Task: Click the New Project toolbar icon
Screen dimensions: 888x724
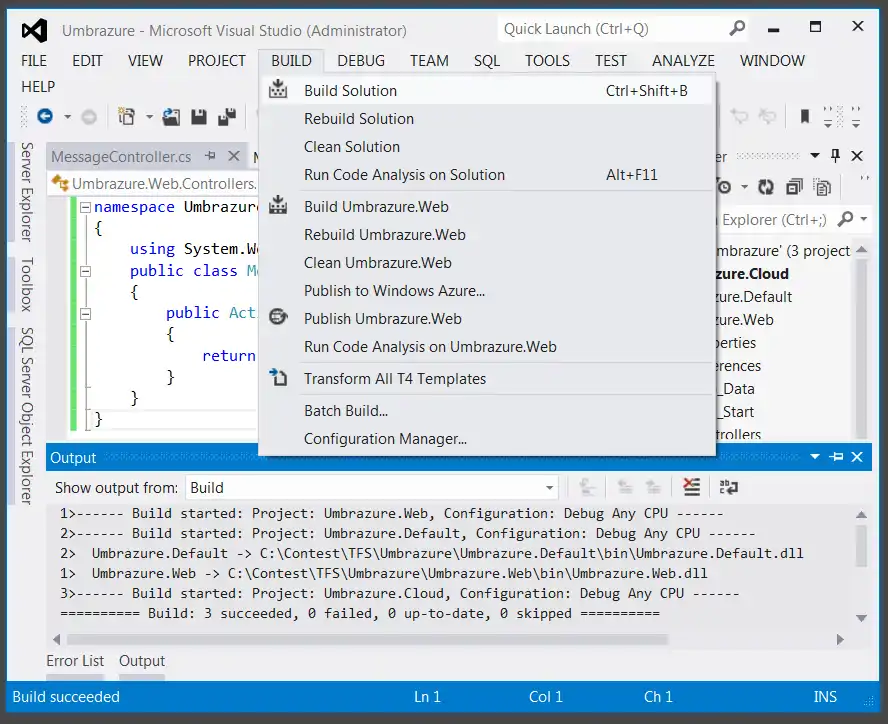Action: tap(126, 116)
